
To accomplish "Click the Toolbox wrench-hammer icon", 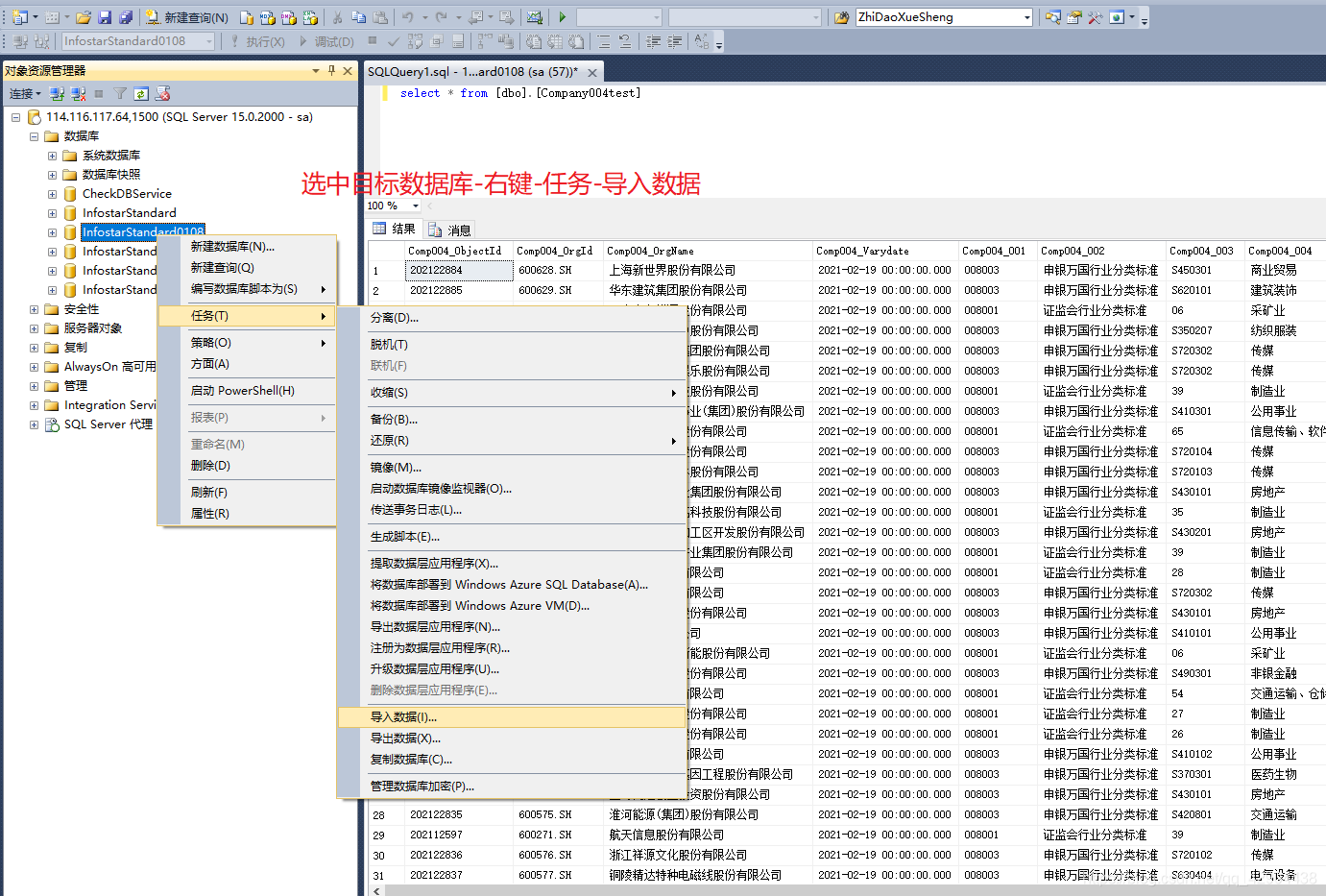I will 1096,17.
